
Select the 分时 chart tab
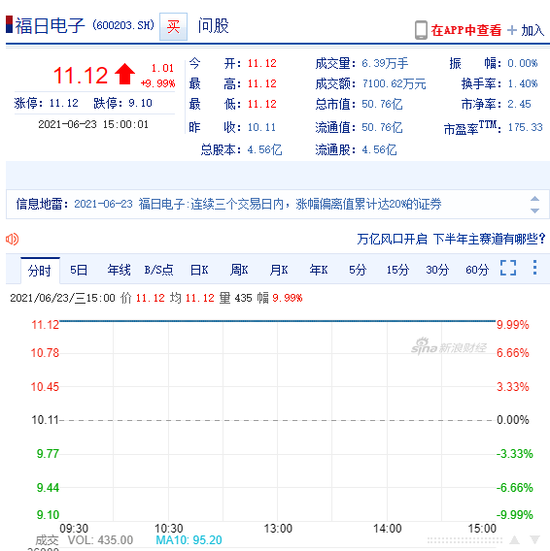40,270
